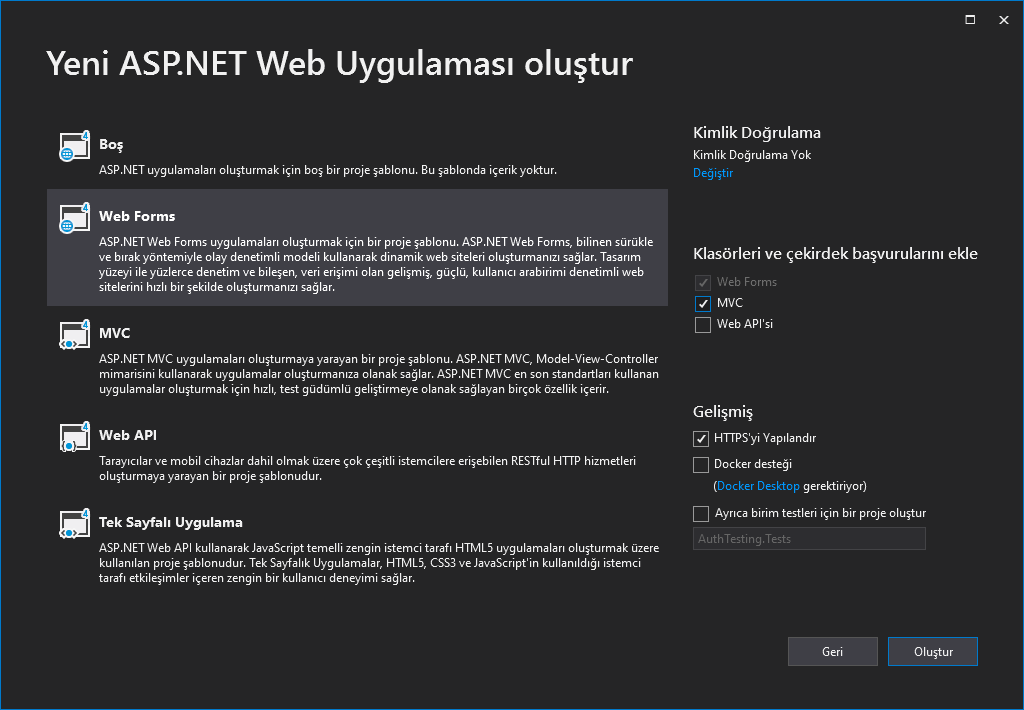The width and height of the screenshot is (1024, 710).
Task: Click Klasörleri ve çekirdek başvurularını ekle heading
Action: coord(835,253)
